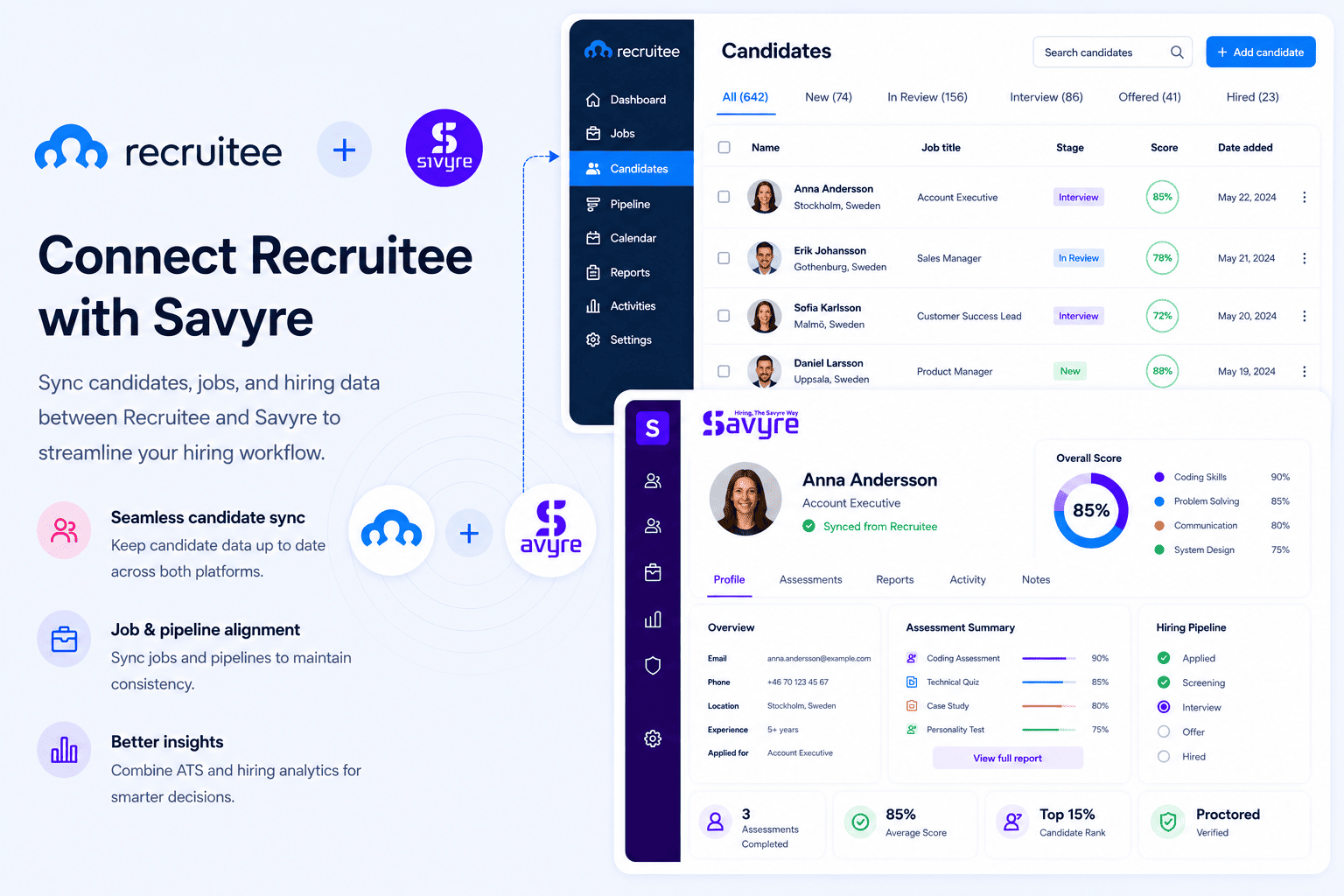The width and height of the screenshot is (1344, 896).
Task: Open the Settings gear in the Recruitee sidebar
Action: 593,339
